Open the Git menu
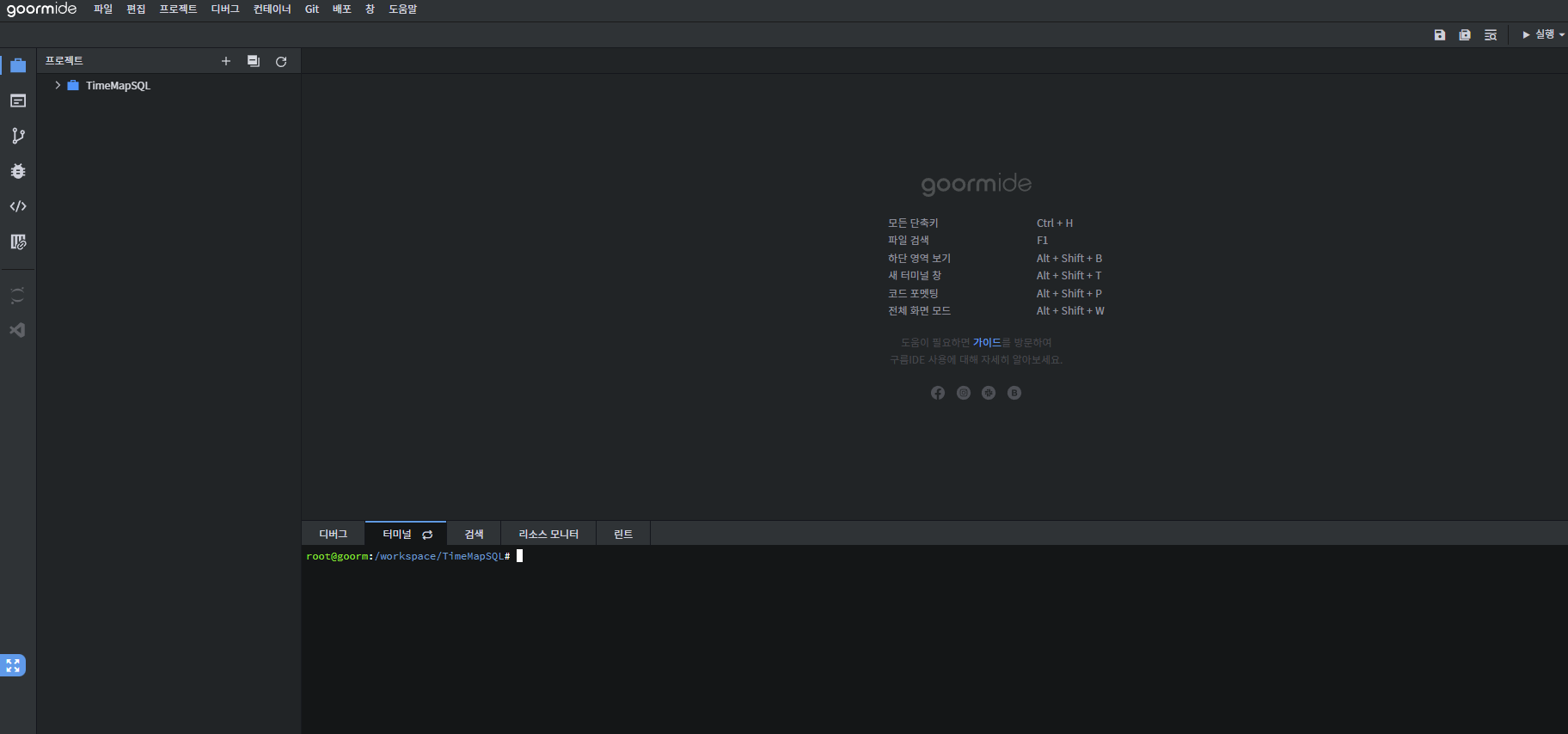The width and height of the screenshot is (1568, 734). 312,9
